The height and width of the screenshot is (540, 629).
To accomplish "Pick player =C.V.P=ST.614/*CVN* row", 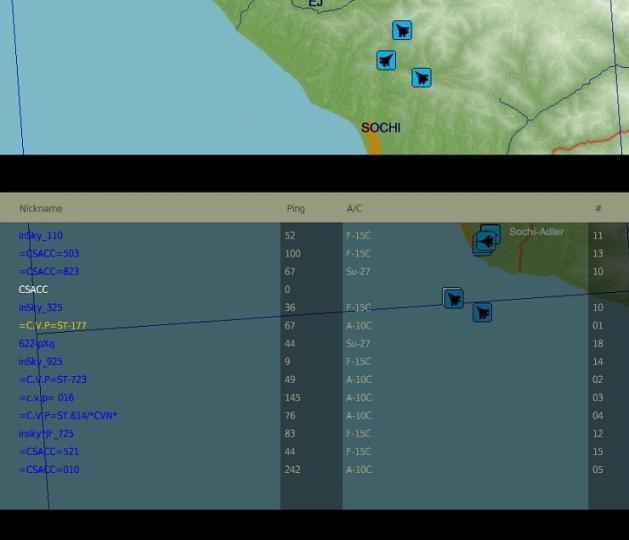I will coord(68,416).
